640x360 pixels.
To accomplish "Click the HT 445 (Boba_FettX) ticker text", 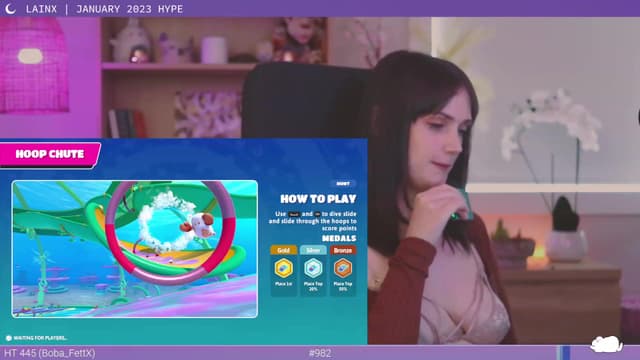I will click(49, 353).
